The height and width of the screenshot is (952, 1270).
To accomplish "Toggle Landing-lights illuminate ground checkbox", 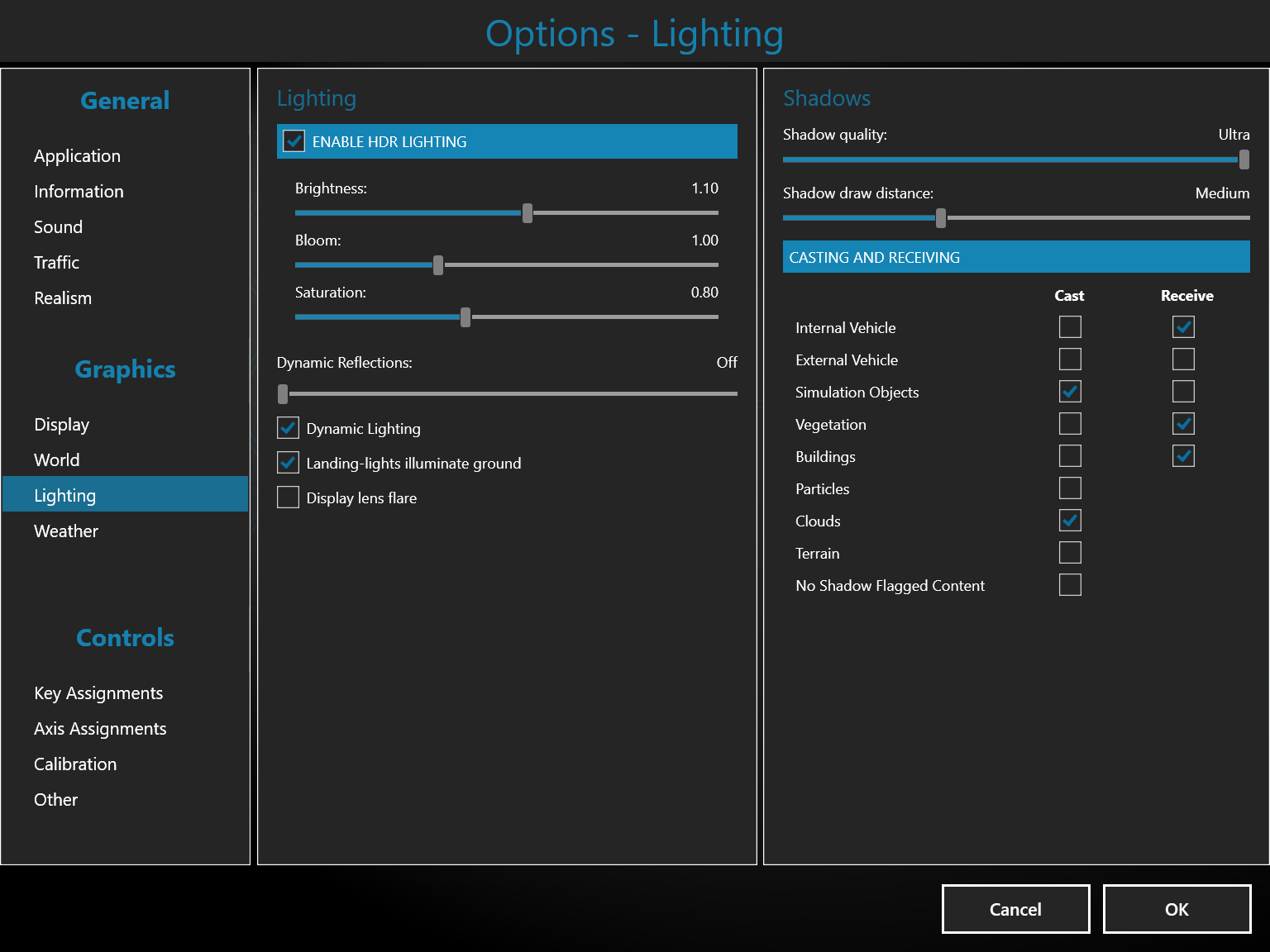I will coord(288,463).
